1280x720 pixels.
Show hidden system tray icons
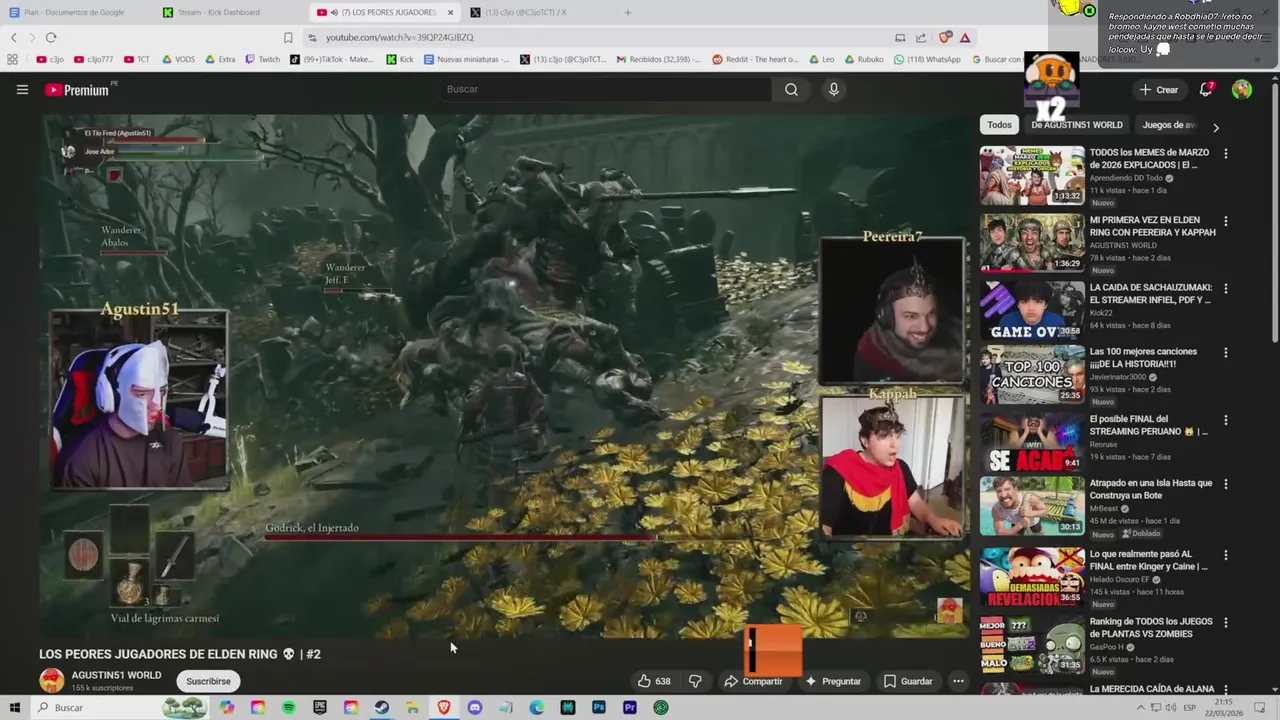pos(1141,707)
